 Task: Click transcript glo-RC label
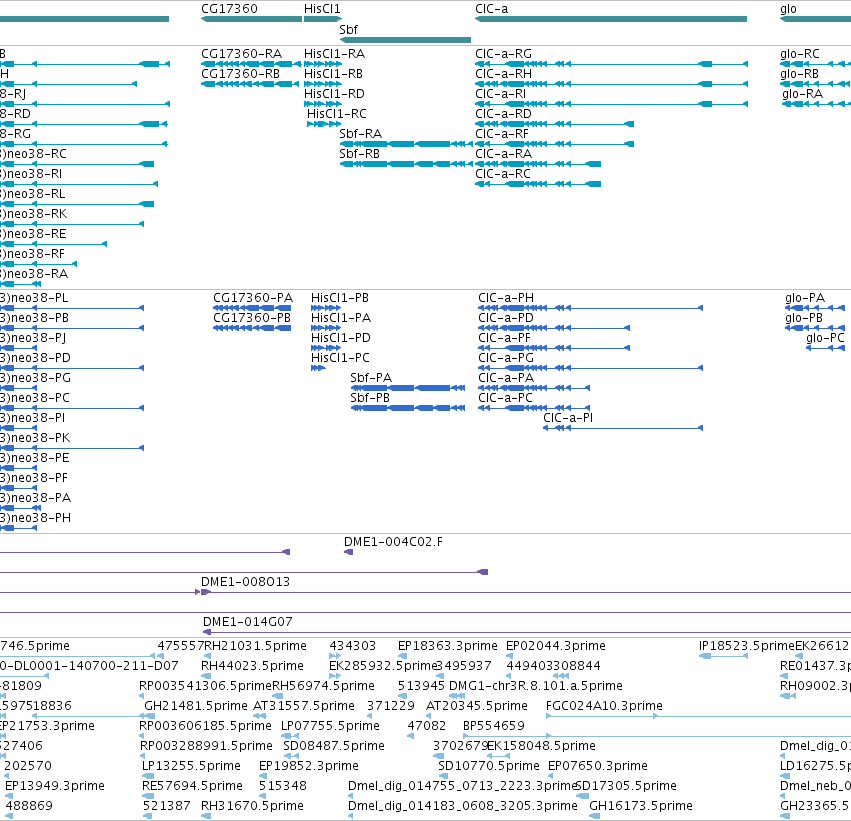(799, 54)
